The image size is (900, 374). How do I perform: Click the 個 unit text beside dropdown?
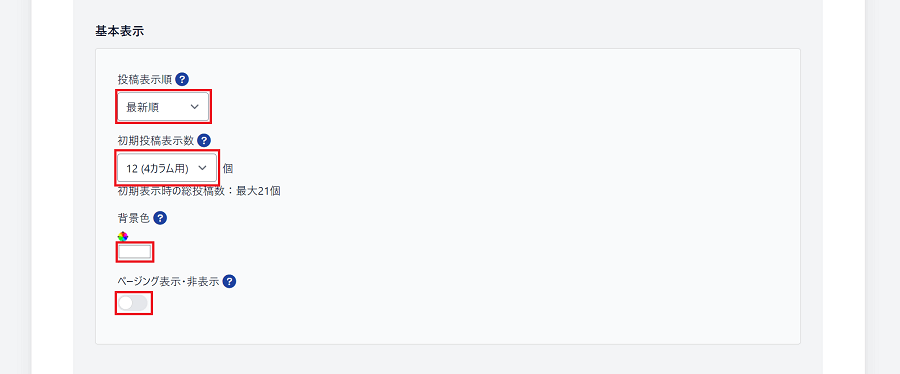click(x=228, y=169)
